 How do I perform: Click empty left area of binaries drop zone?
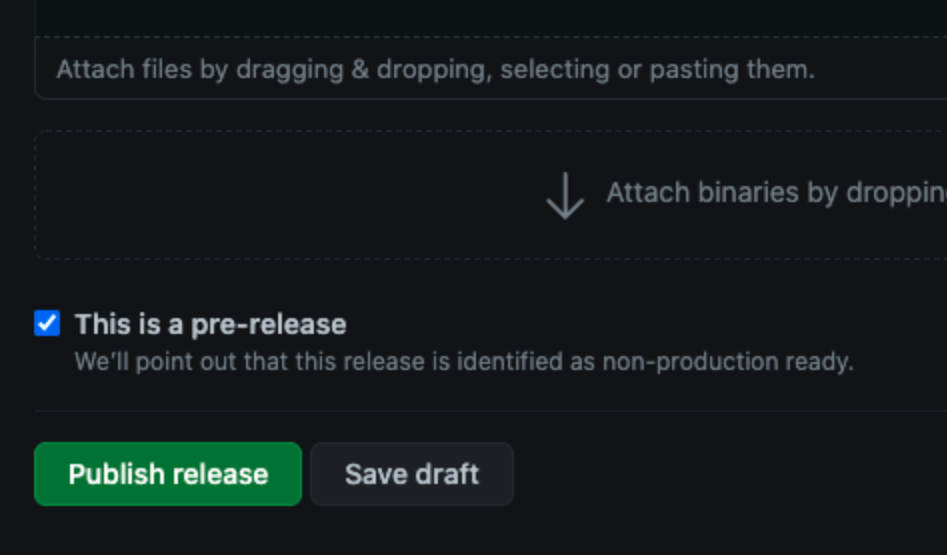[x=242, y=196]
